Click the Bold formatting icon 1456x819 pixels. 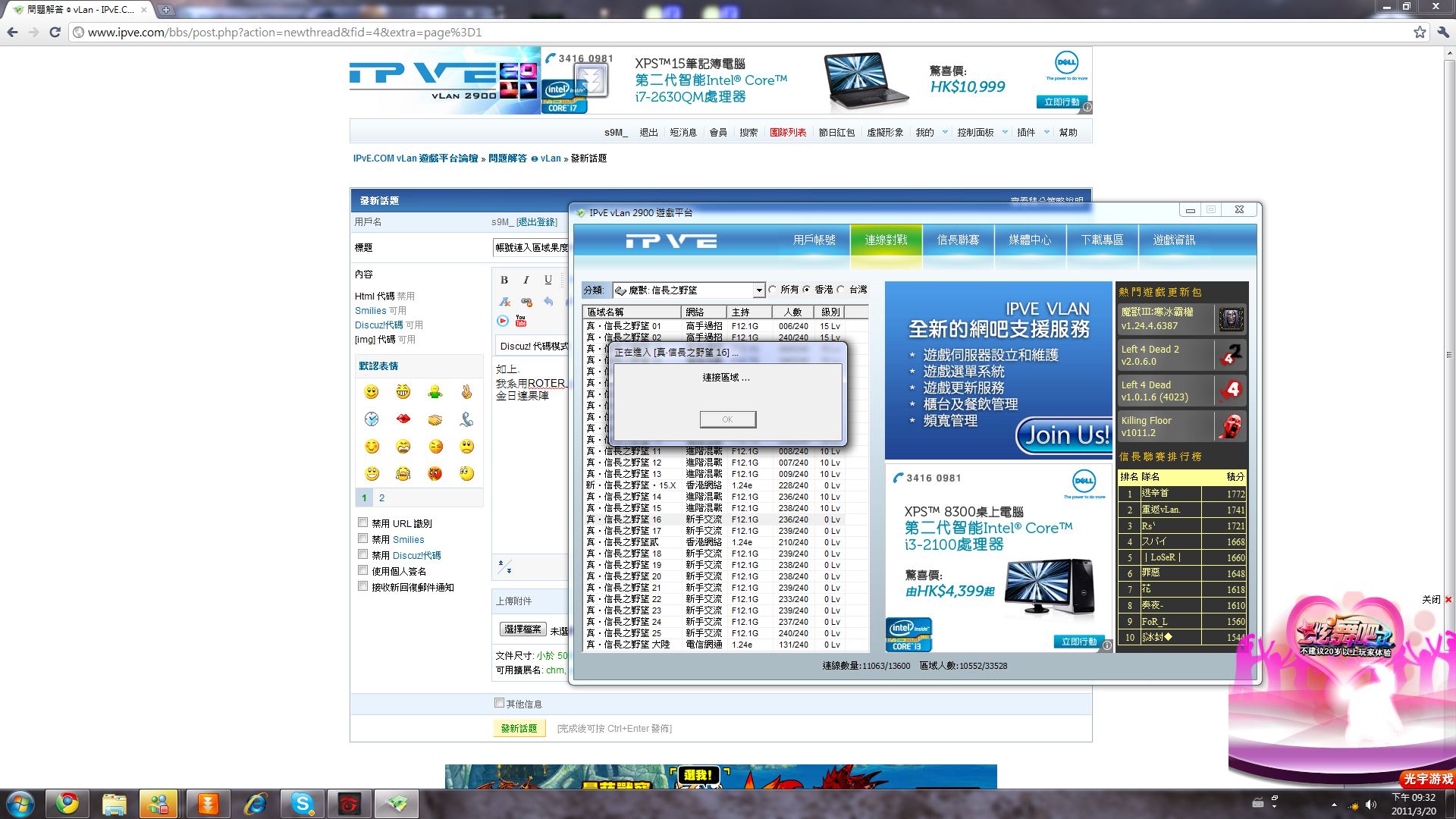(x=504, y=280)
